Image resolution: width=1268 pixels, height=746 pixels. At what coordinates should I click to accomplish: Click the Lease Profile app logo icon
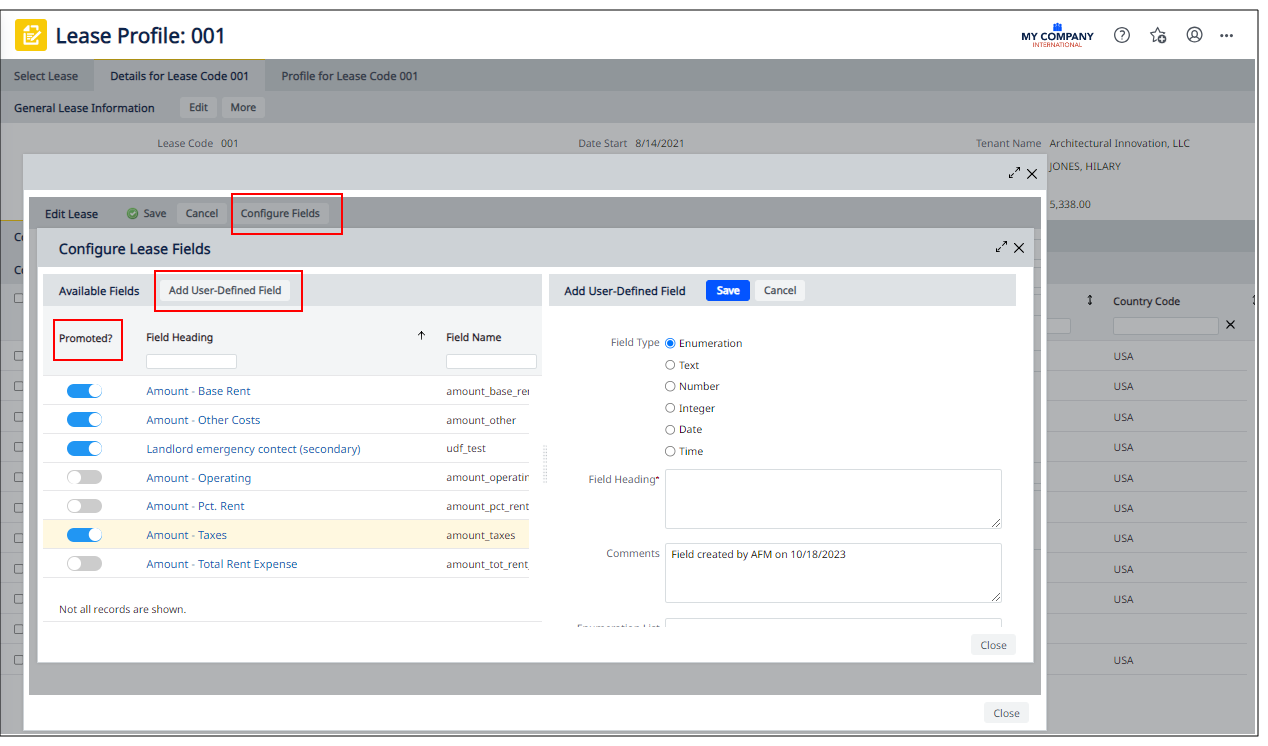click(x=30, y=34)
